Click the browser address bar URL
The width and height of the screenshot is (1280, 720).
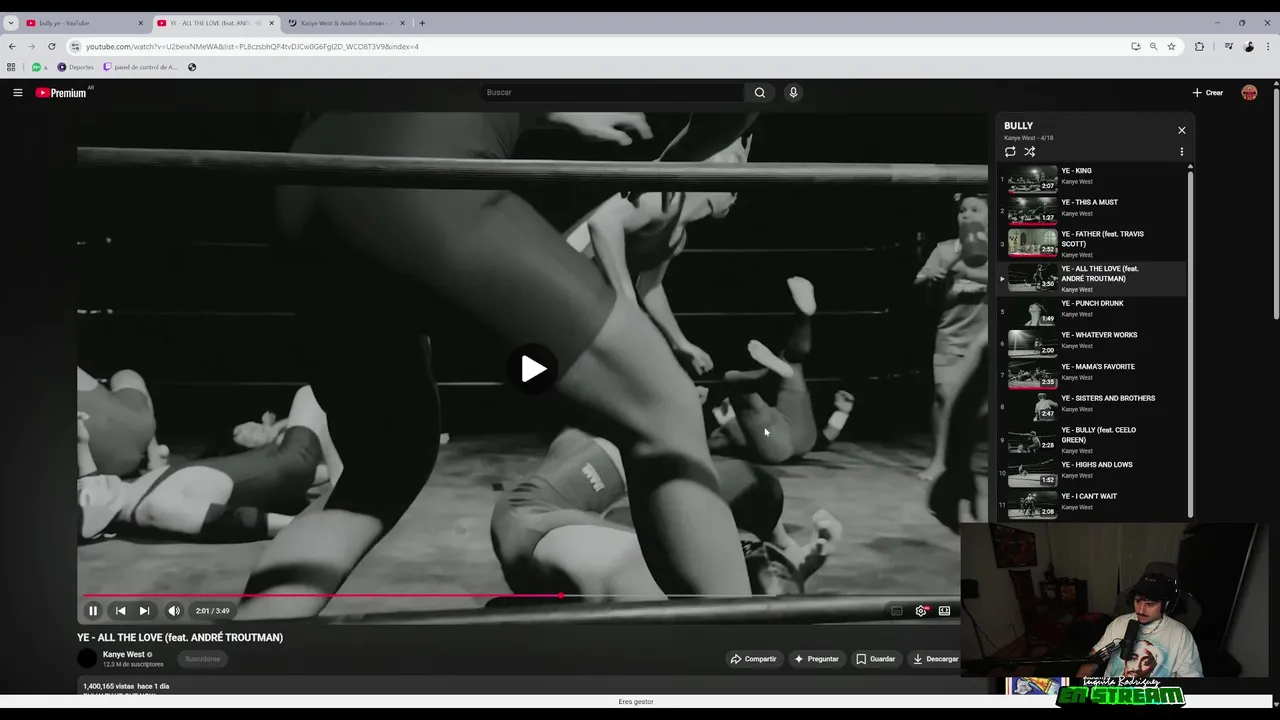[252, 47]
